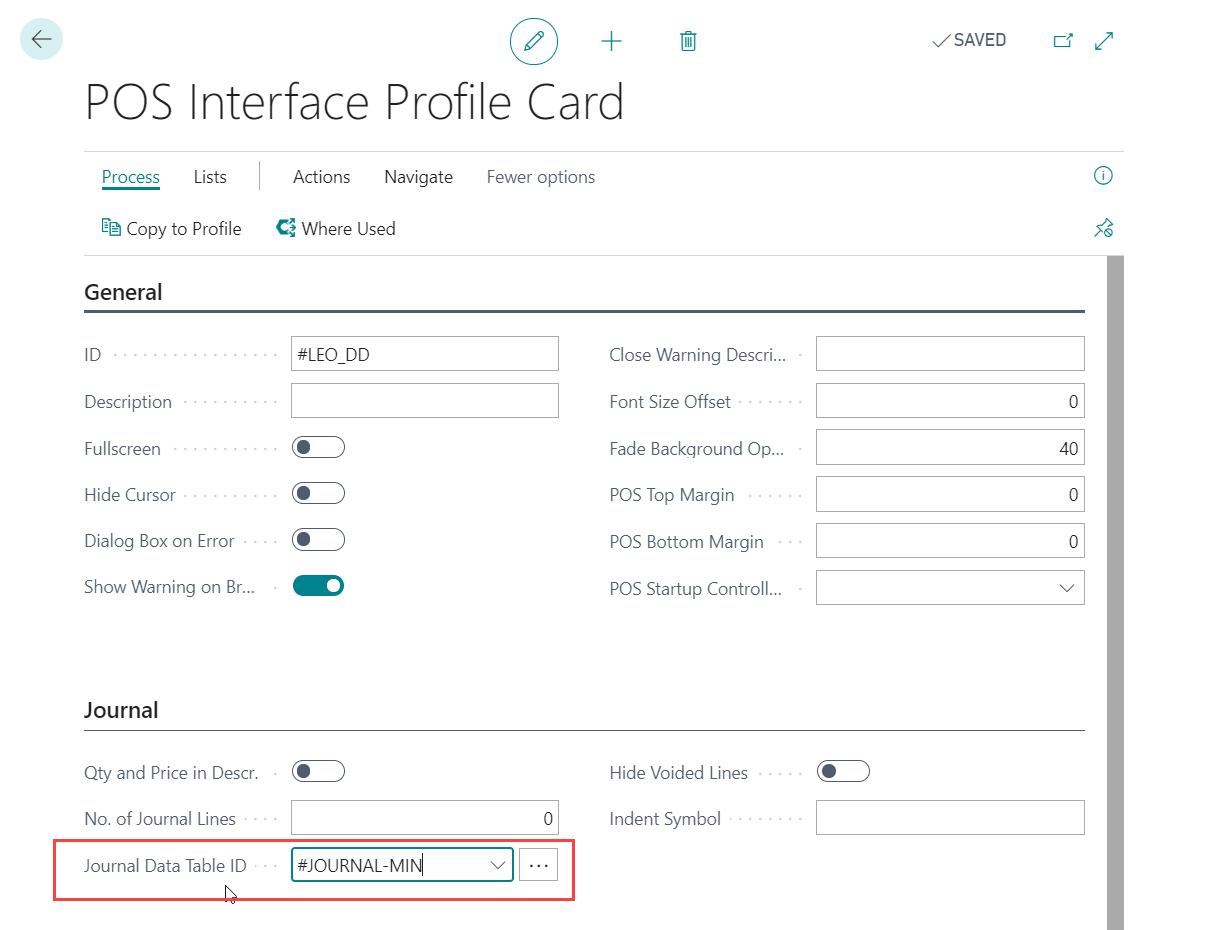1208x930 pixels.
Task: Click Where Used action
Action: click(x=336, y=229)
